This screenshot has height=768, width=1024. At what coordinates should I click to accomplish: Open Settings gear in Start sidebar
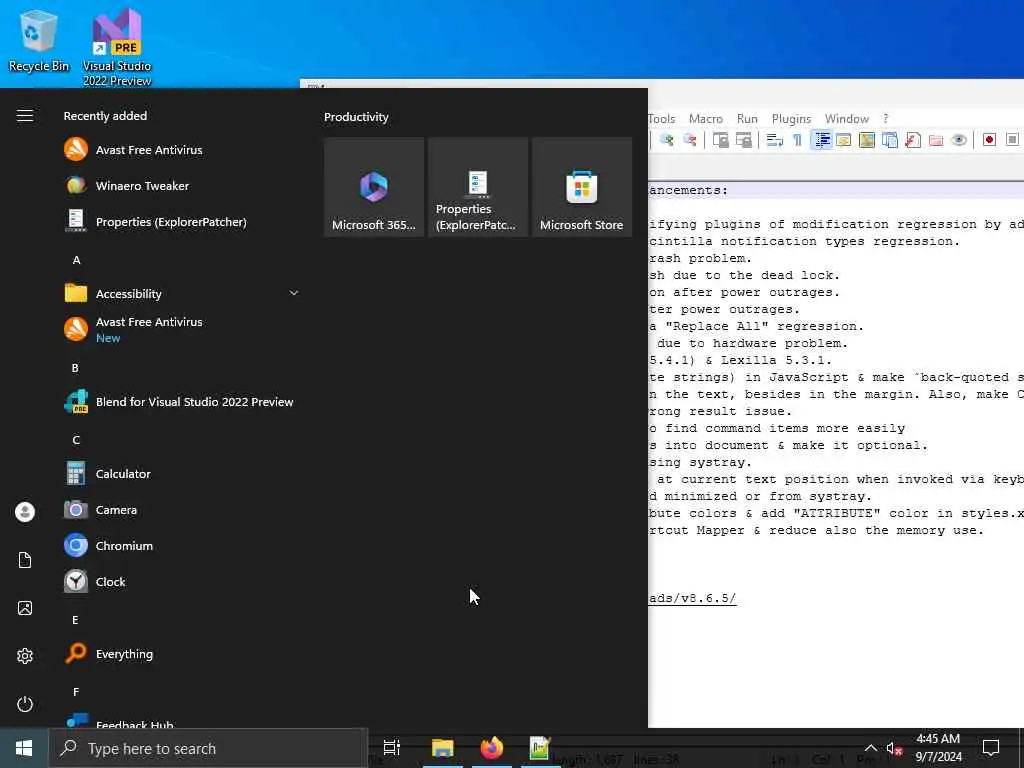[25, 656]
